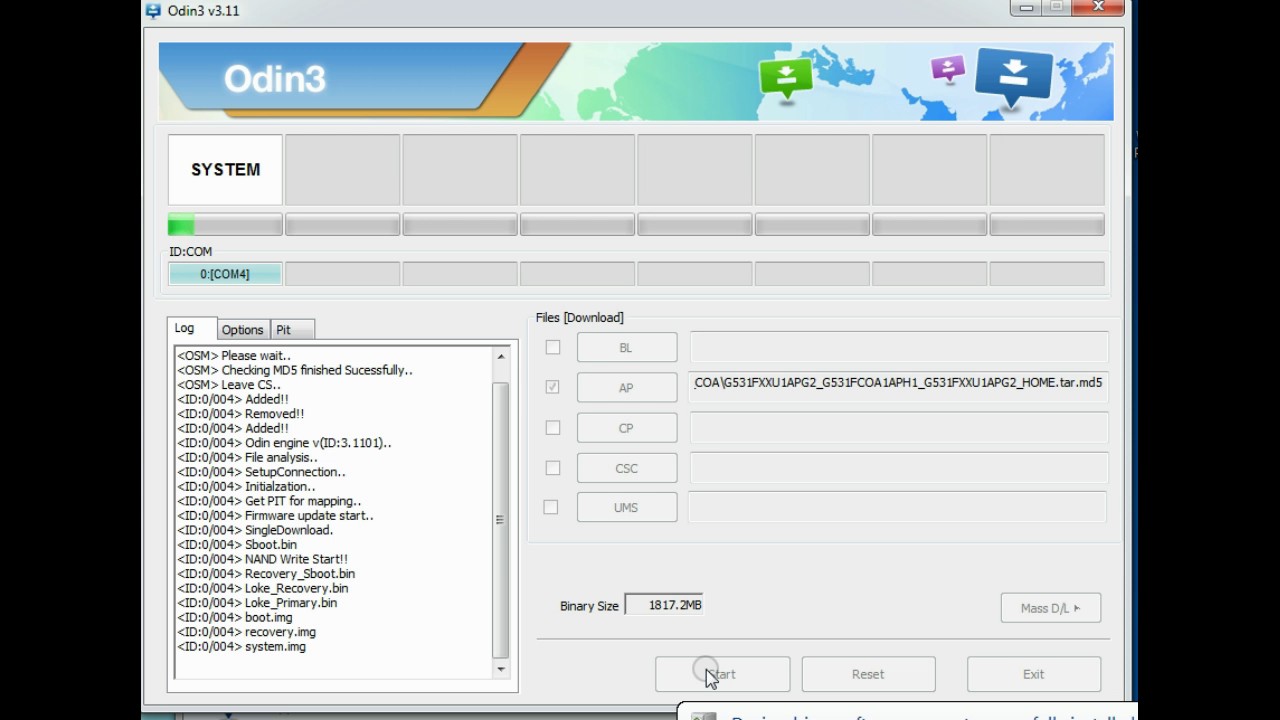Click the Mass D/L button
Viewport: 1280px width, 720px height.
coord(1050,608)
